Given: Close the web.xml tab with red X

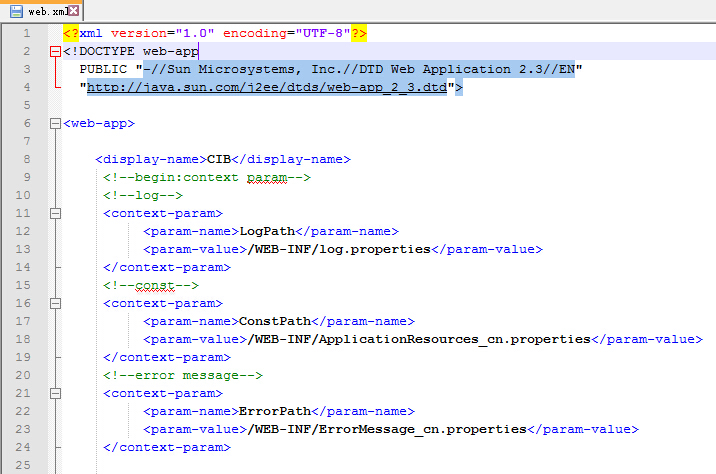Looking at the screenshot, I should click(x=74, y=11).
